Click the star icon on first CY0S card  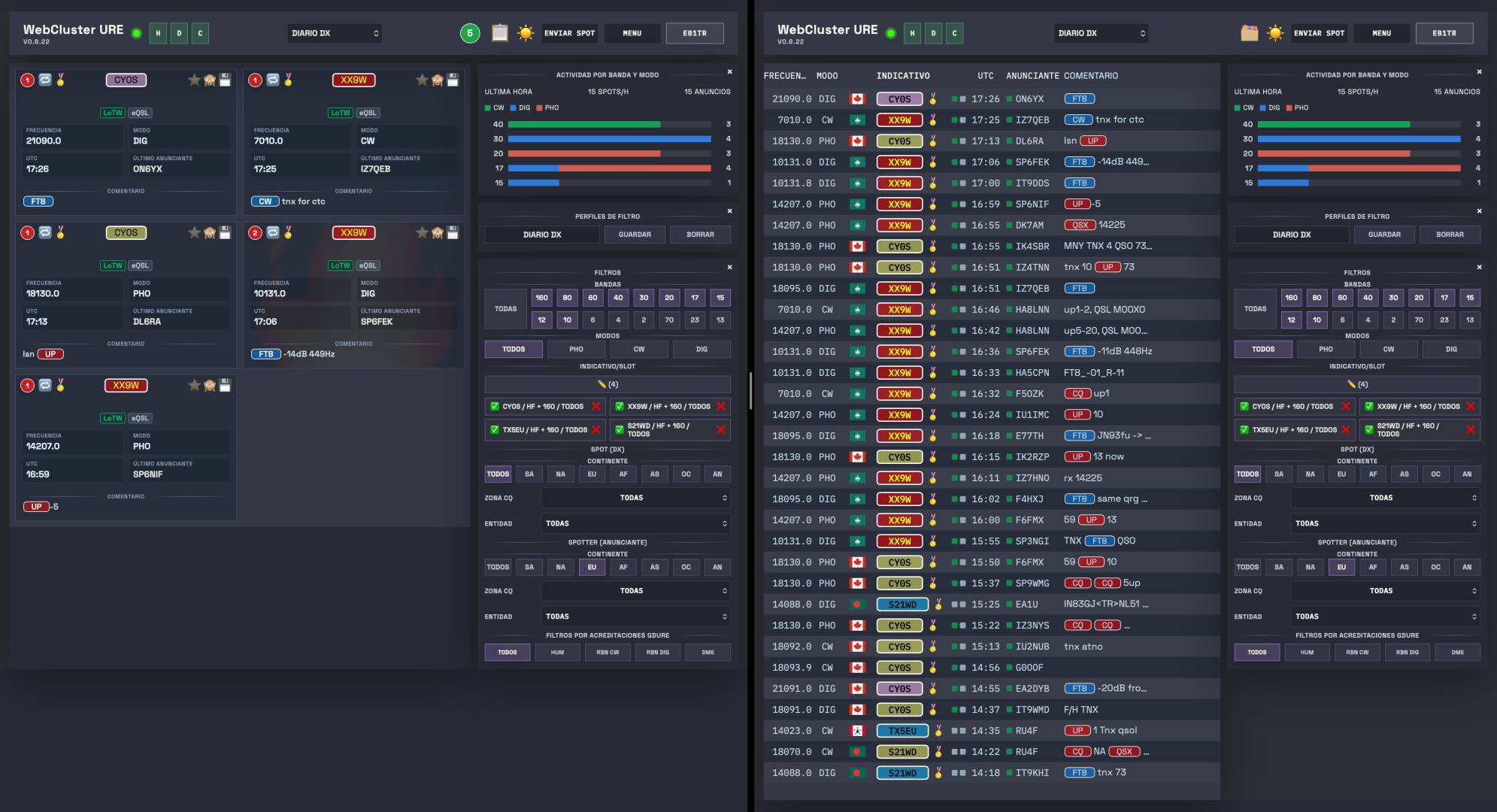(194, 80)
